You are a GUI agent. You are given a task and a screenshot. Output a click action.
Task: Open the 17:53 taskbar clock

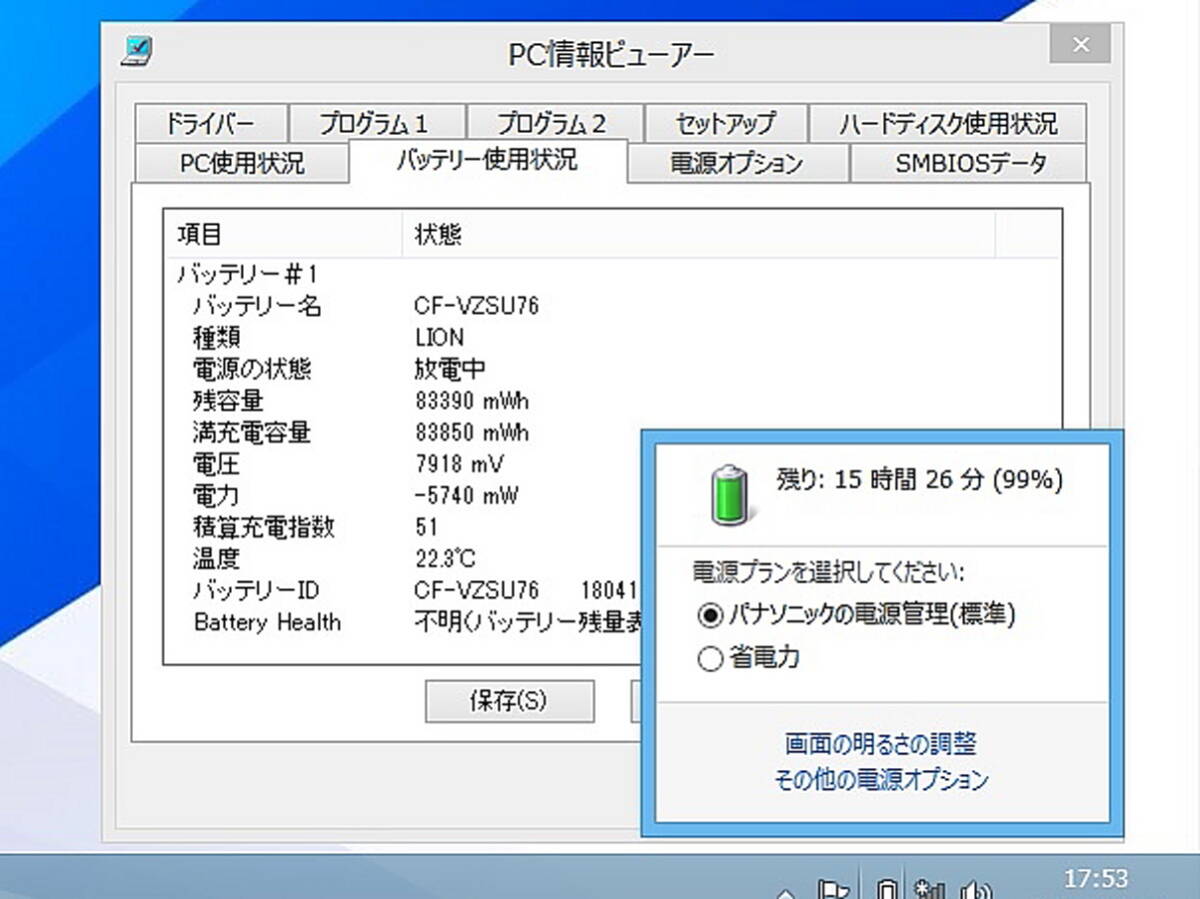click(x=1095, y=879)
